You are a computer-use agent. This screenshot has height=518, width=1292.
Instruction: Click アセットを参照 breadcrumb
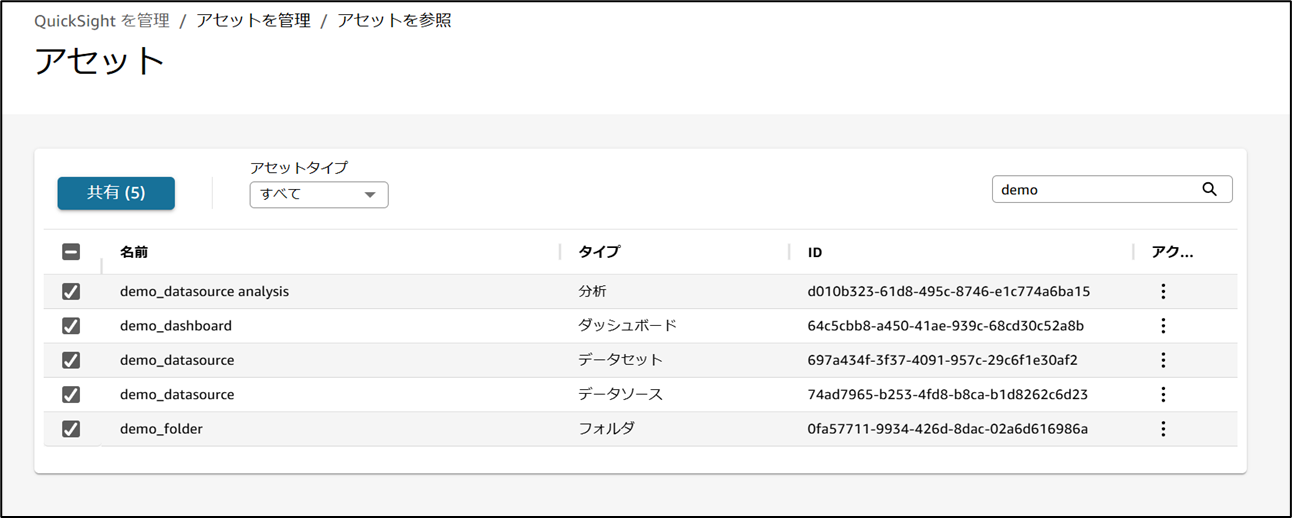click(x=394, y=20)
